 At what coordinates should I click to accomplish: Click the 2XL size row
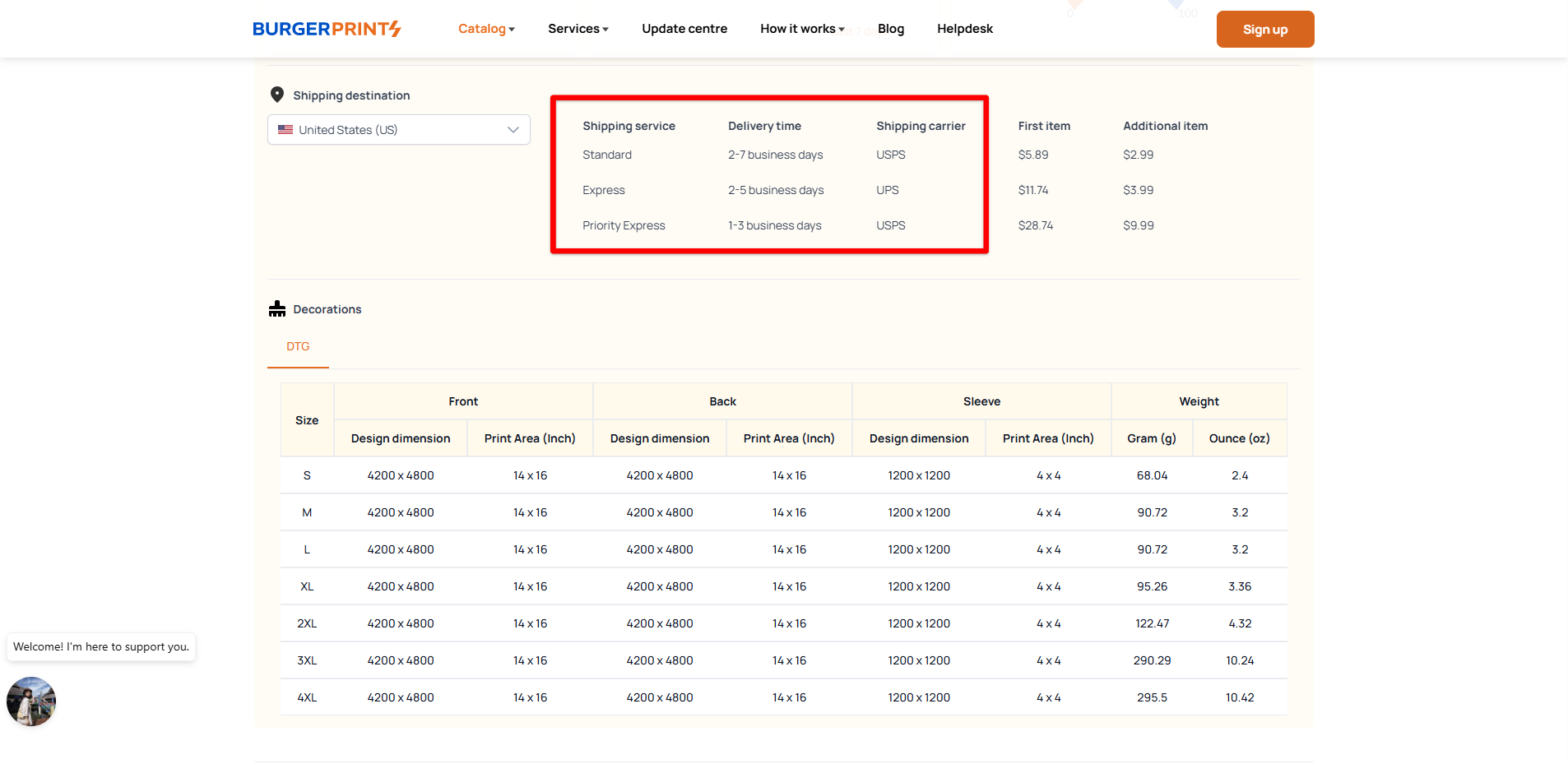tap(307, 623)
